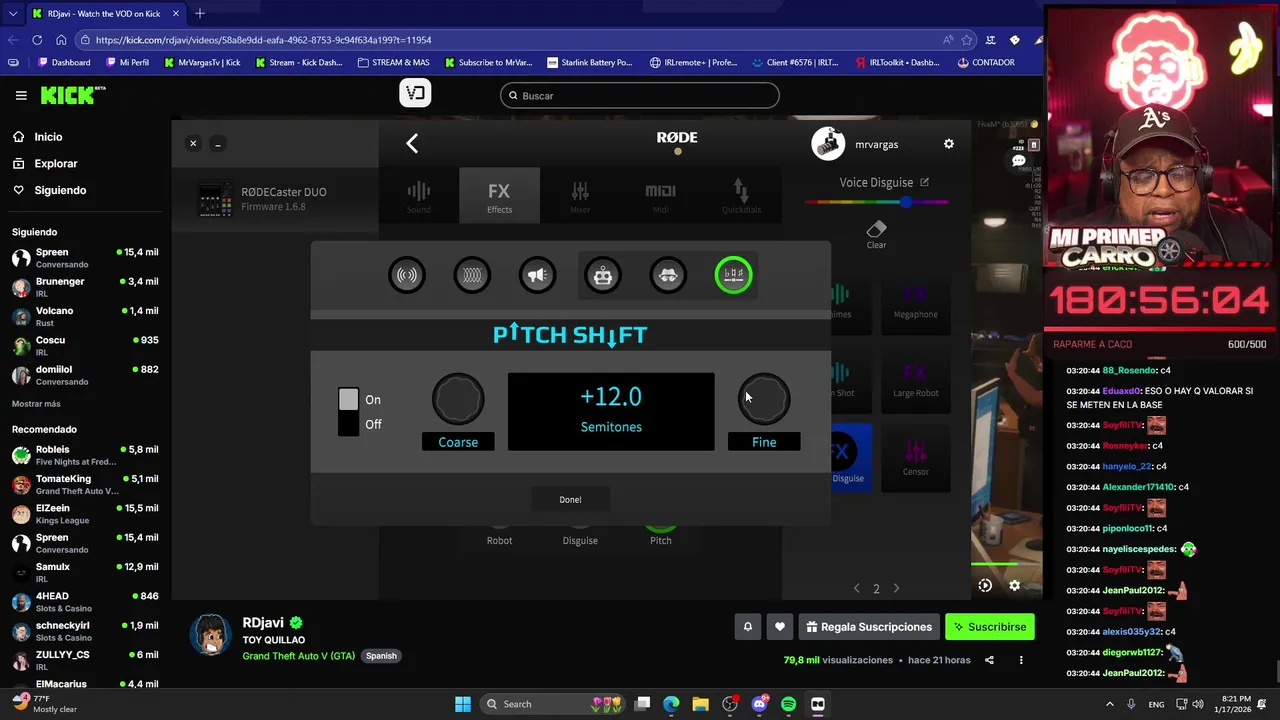Click the Voice Disguise color slider

[877, 202]
